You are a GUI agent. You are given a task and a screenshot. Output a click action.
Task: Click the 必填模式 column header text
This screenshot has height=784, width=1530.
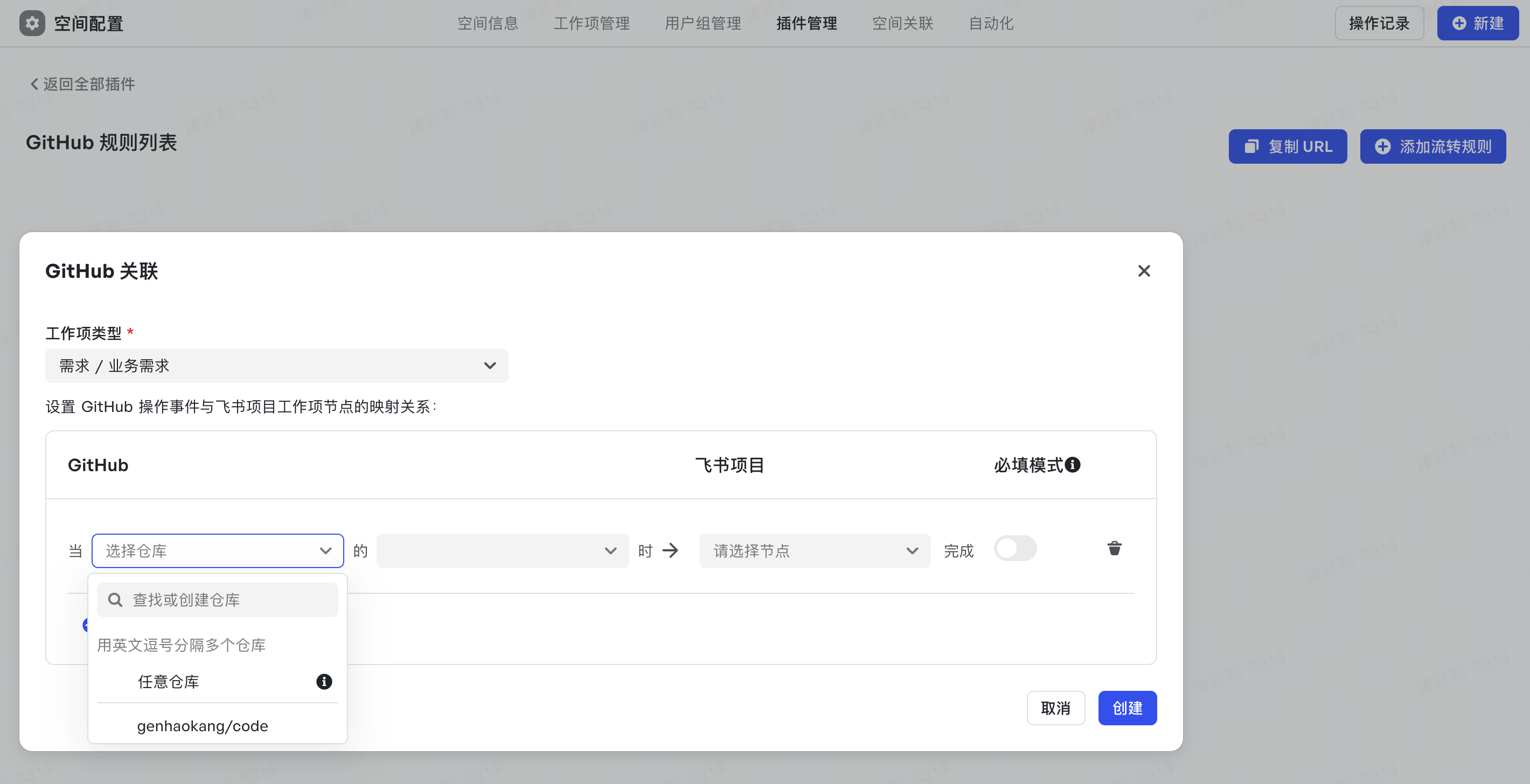(x=1028, y=465)
